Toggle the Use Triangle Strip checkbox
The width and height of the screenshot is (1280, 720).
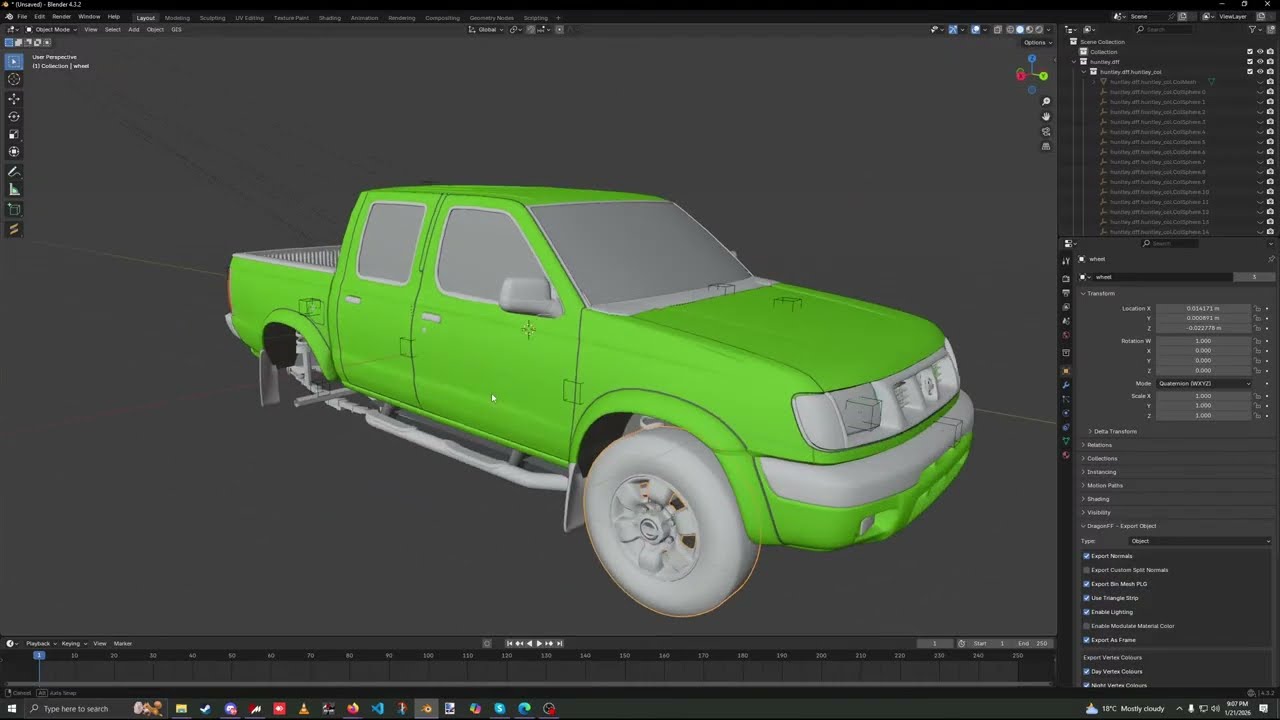(x=1087, y=598)
